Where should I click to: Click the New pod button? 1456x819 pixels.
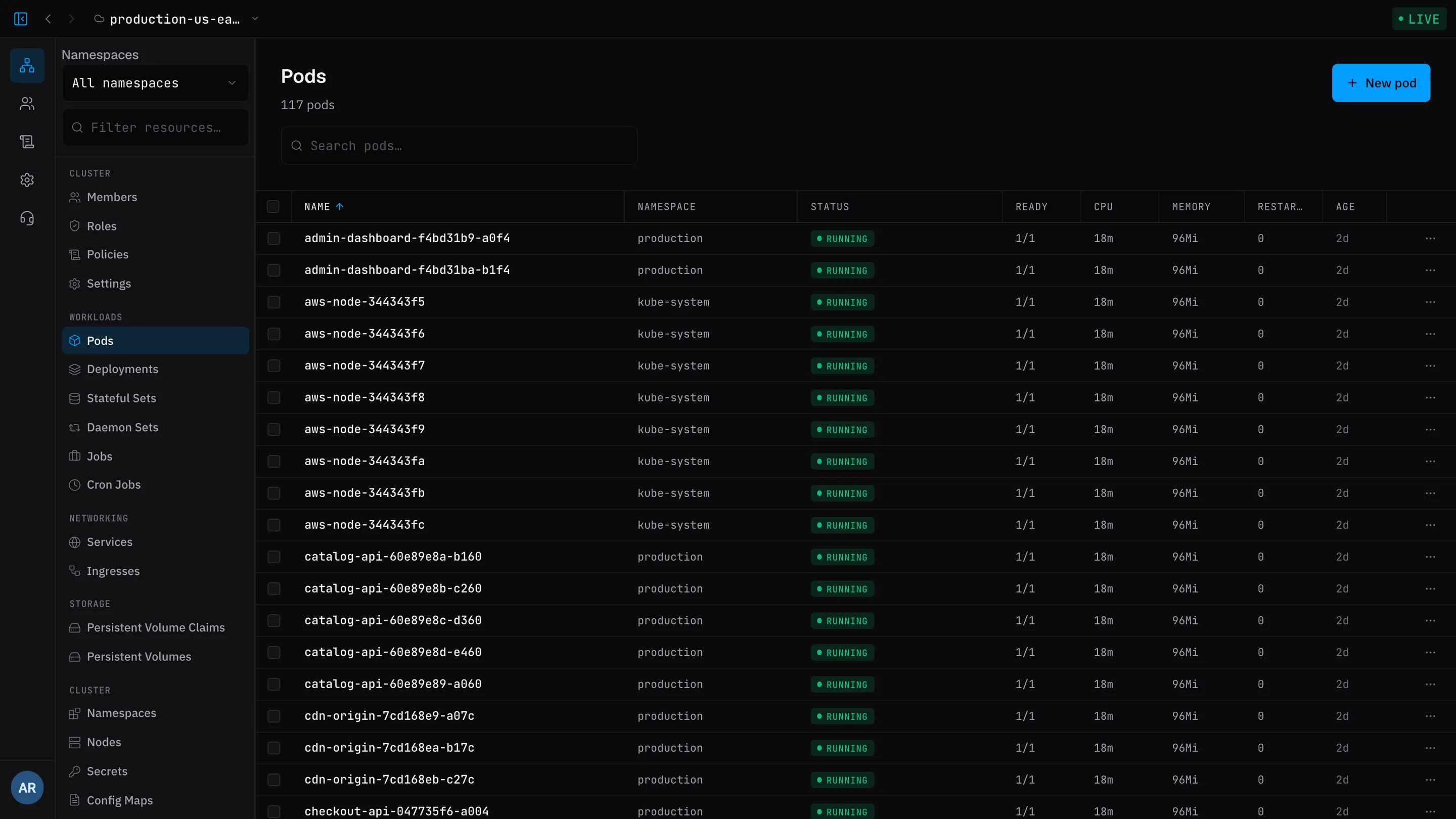pyautogui.click(x=1381, y=83)
